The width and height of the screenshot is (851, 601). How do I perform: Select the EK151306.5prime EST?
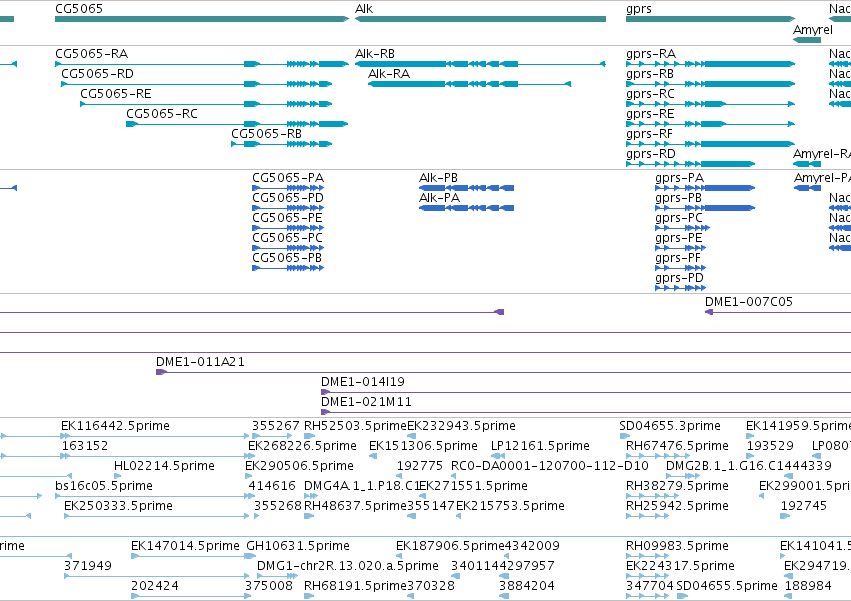[373, 456]
